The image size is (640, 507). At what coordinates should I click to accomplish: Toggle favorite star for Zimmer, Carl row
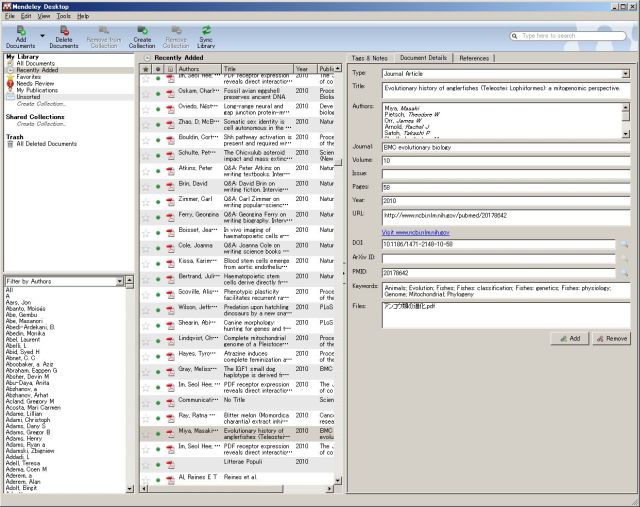point(145,202)
